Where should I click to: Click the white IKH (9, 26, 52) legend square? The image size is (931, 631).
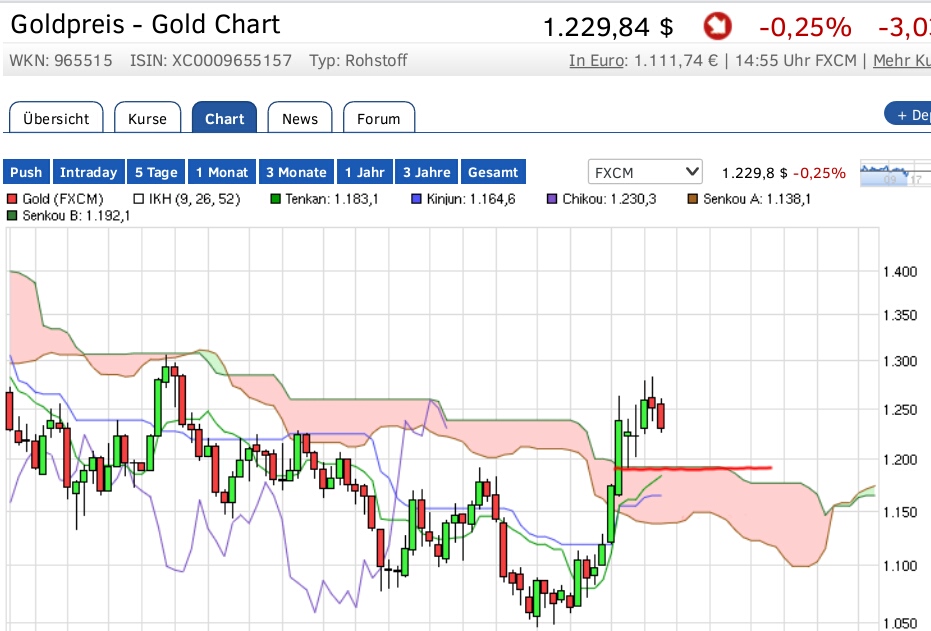(x=139, y=199)
